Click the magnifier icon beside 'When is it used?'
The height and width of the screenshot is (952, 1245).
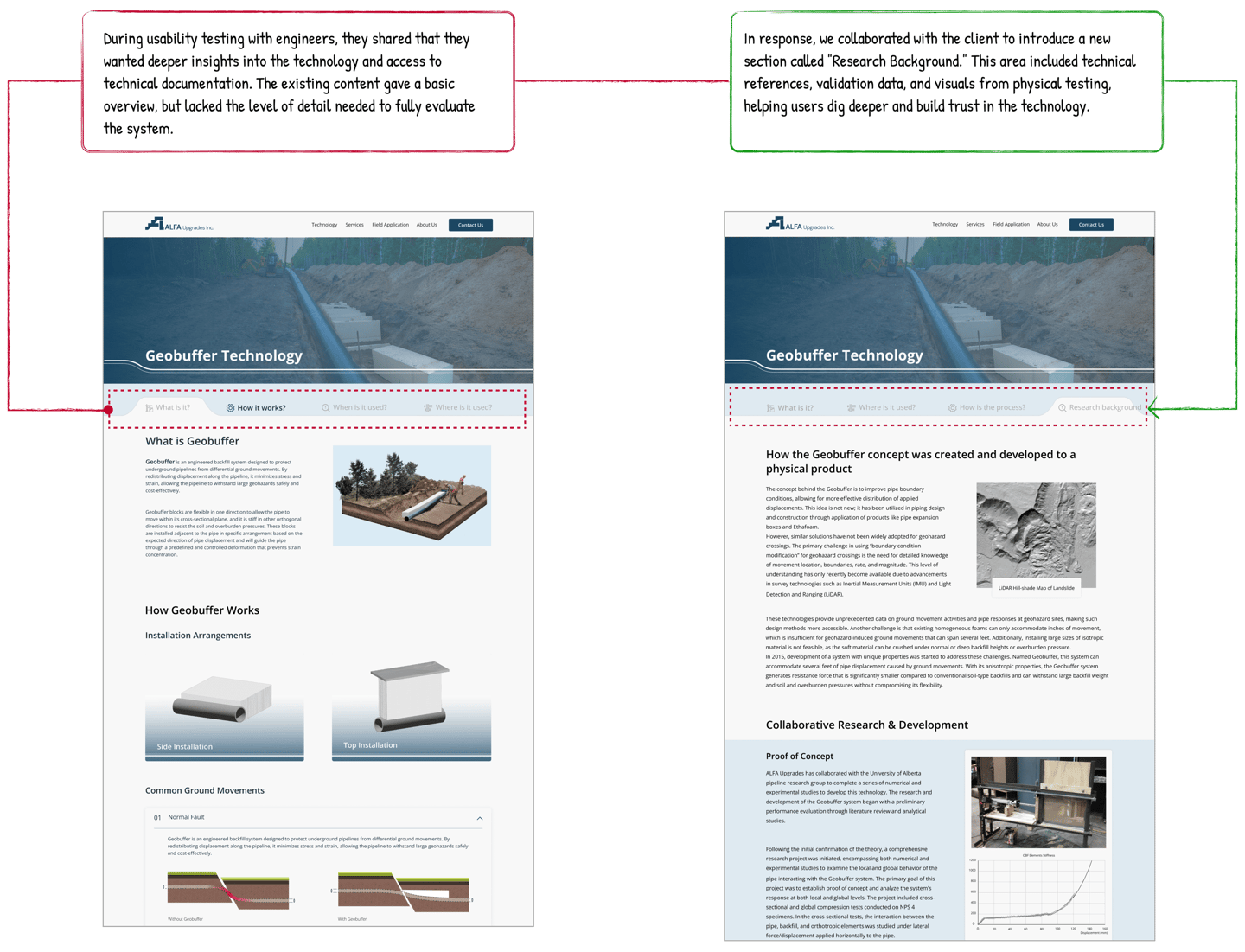tap(326, 408)
